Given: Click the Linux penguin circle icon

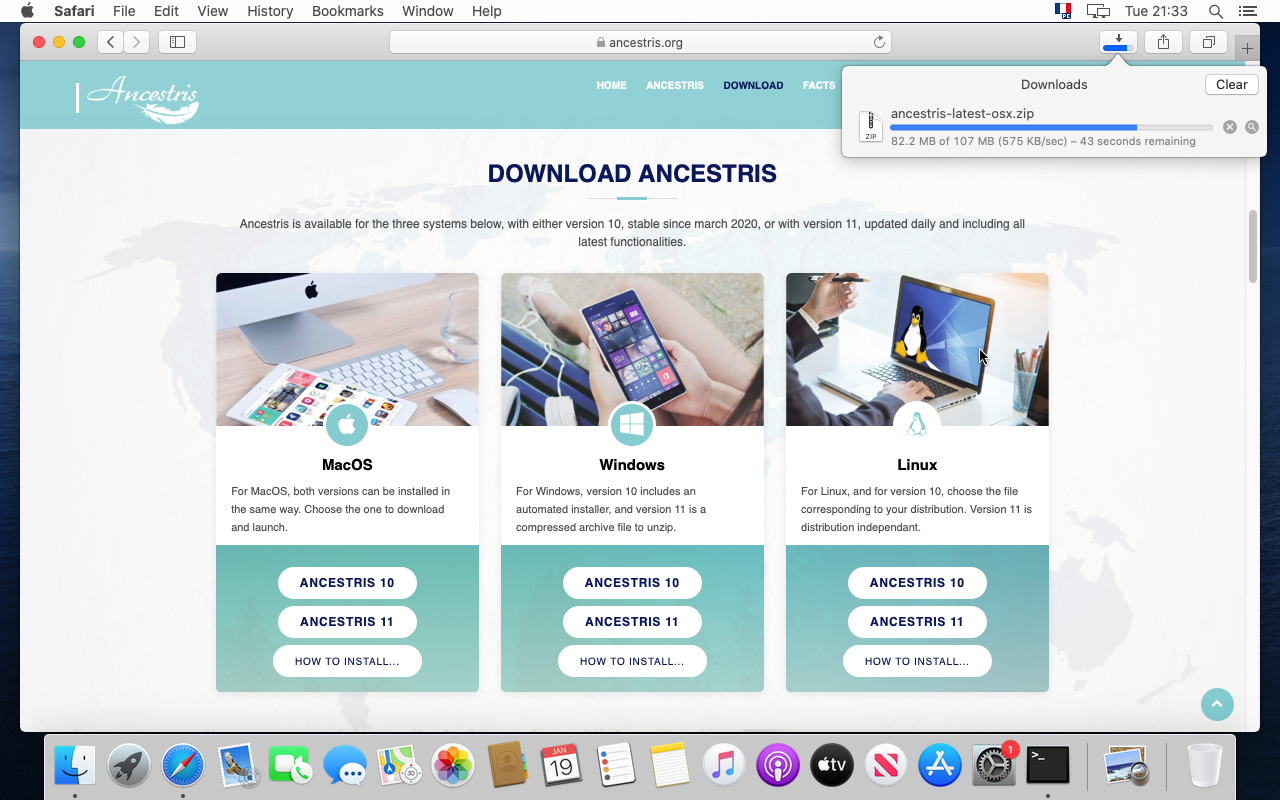Looking at the screenshot, I should (x=917, y=425).
